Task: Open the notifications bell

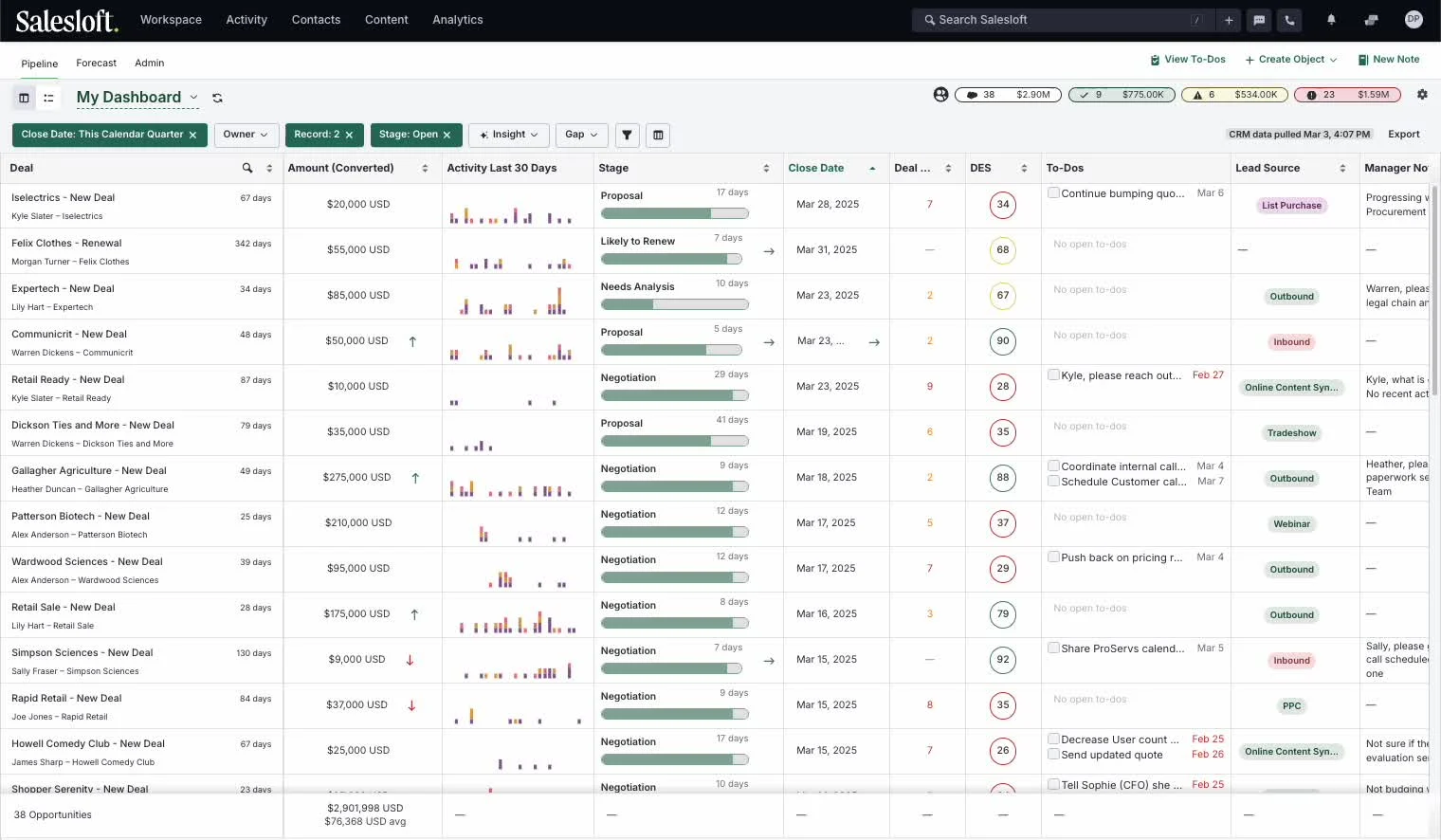Action: [x=1331, y=20]
